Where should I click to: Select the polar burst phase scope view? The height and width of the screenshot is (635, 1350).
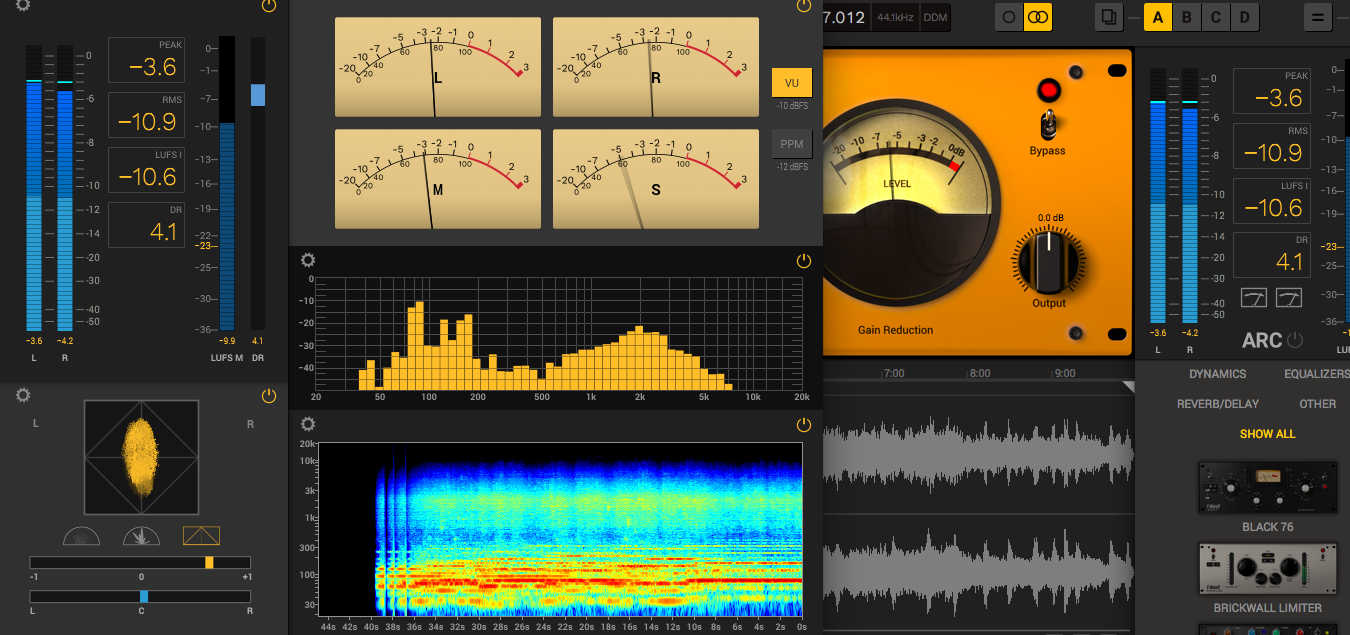pos(141,537)
